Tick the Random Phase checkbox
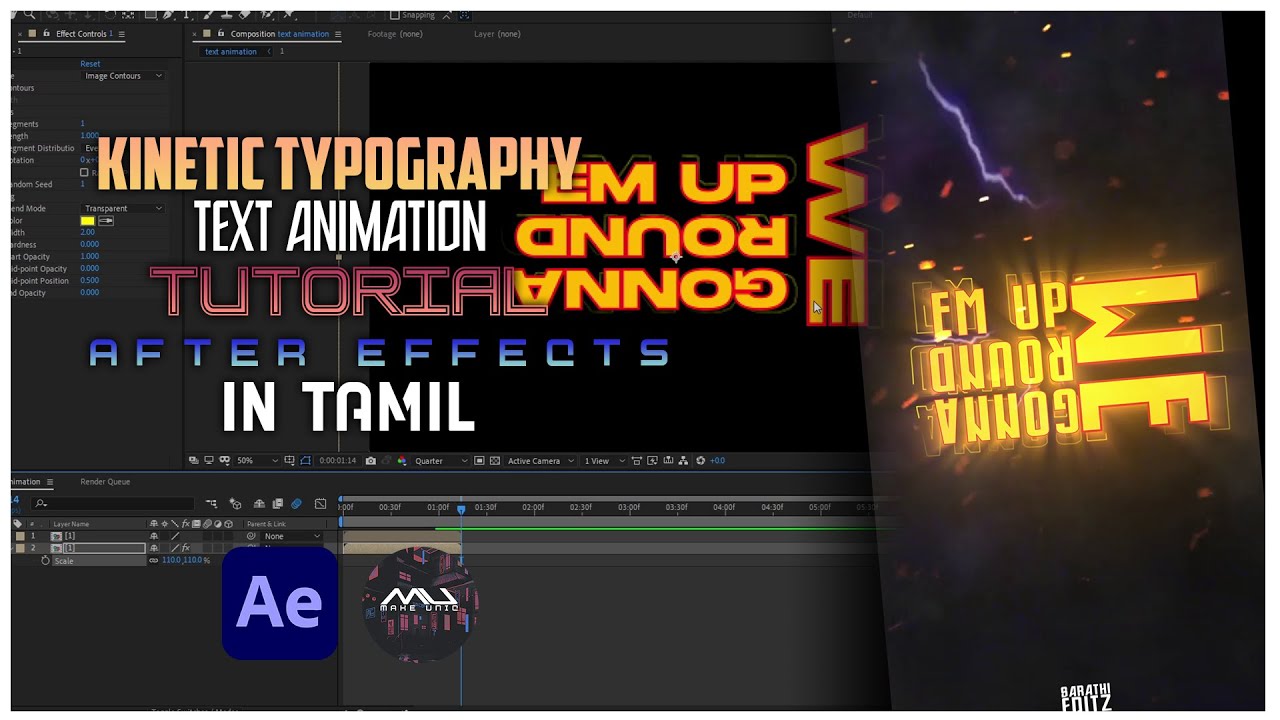The width and height of the screenshot is (1280, 720). coord(84,172)
